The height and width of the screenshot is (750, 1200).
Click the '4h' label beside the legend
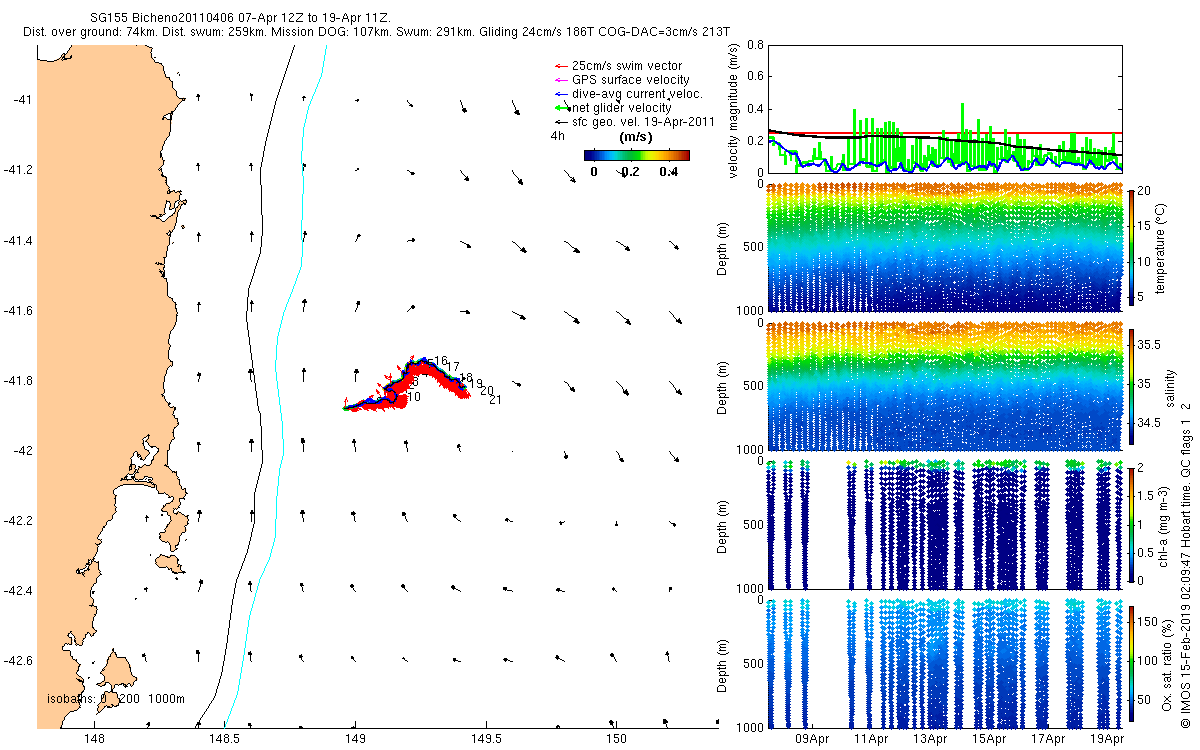click(x=557, y=135)
